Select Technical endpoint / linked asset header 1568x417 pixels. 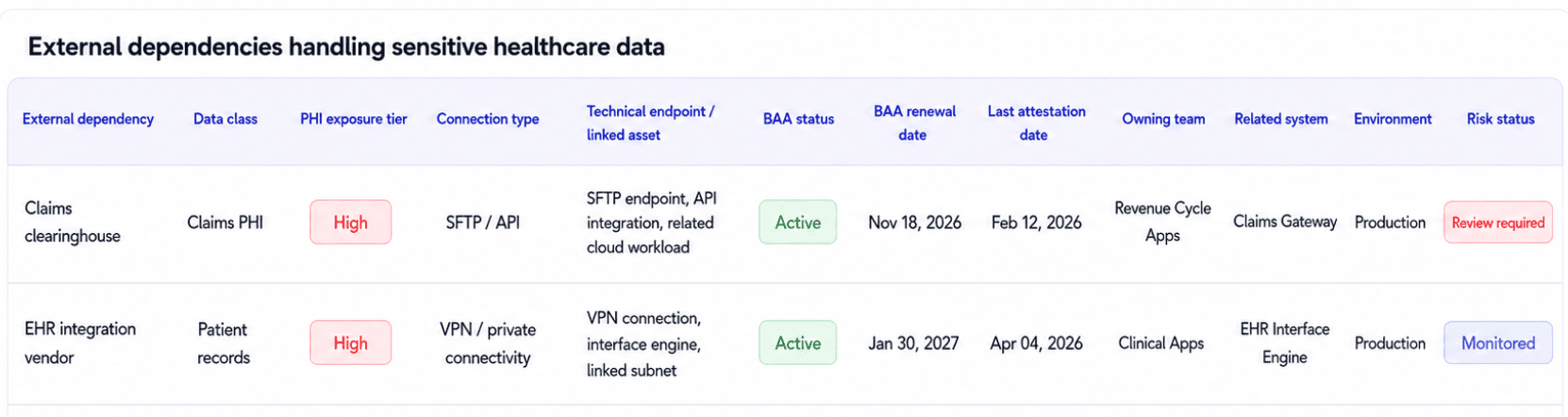[x=651, y=123]
